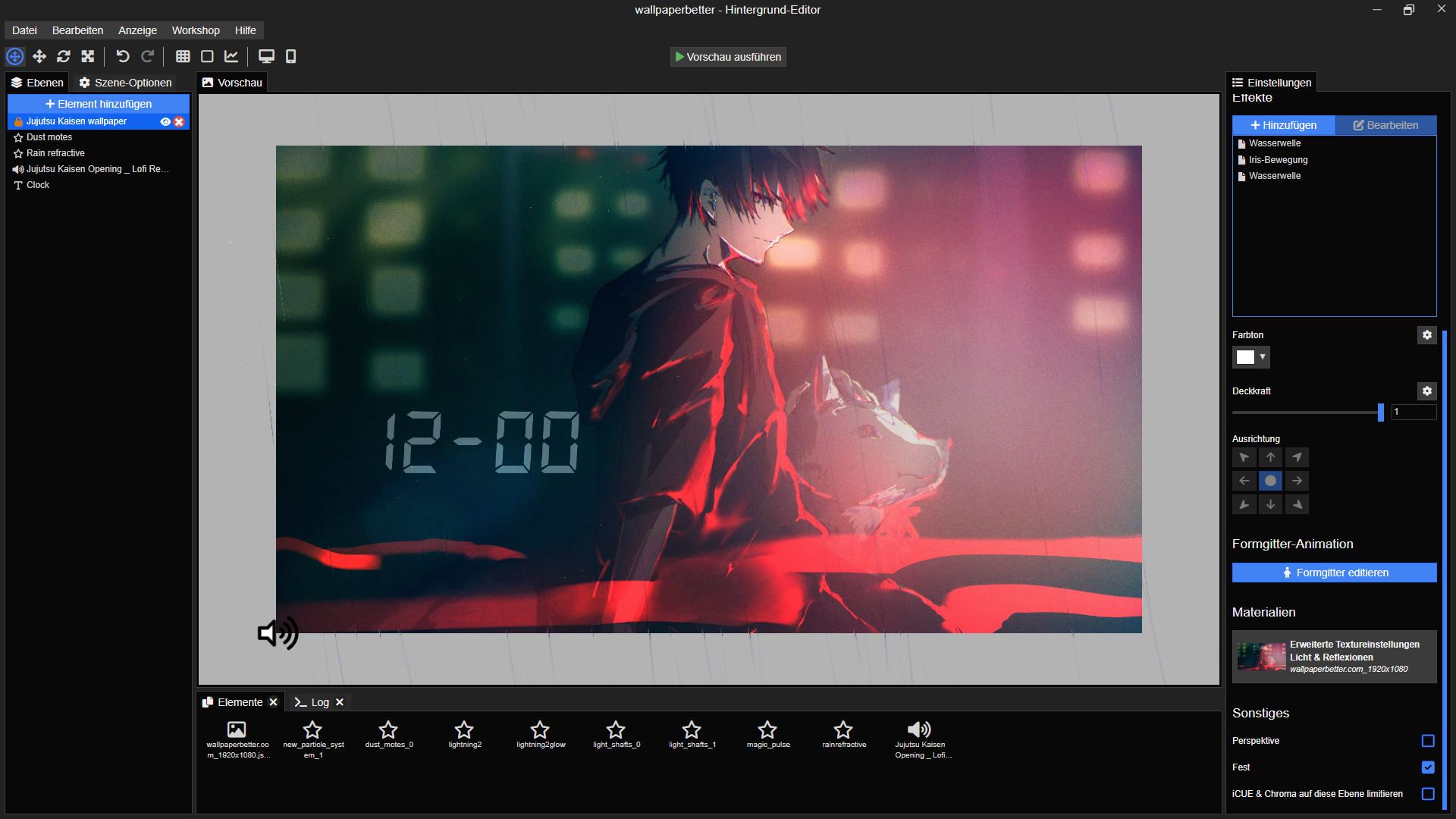Select the magic_pulse element asset
The height and width of the screenshot is (819, 1456).
(768, 735)
